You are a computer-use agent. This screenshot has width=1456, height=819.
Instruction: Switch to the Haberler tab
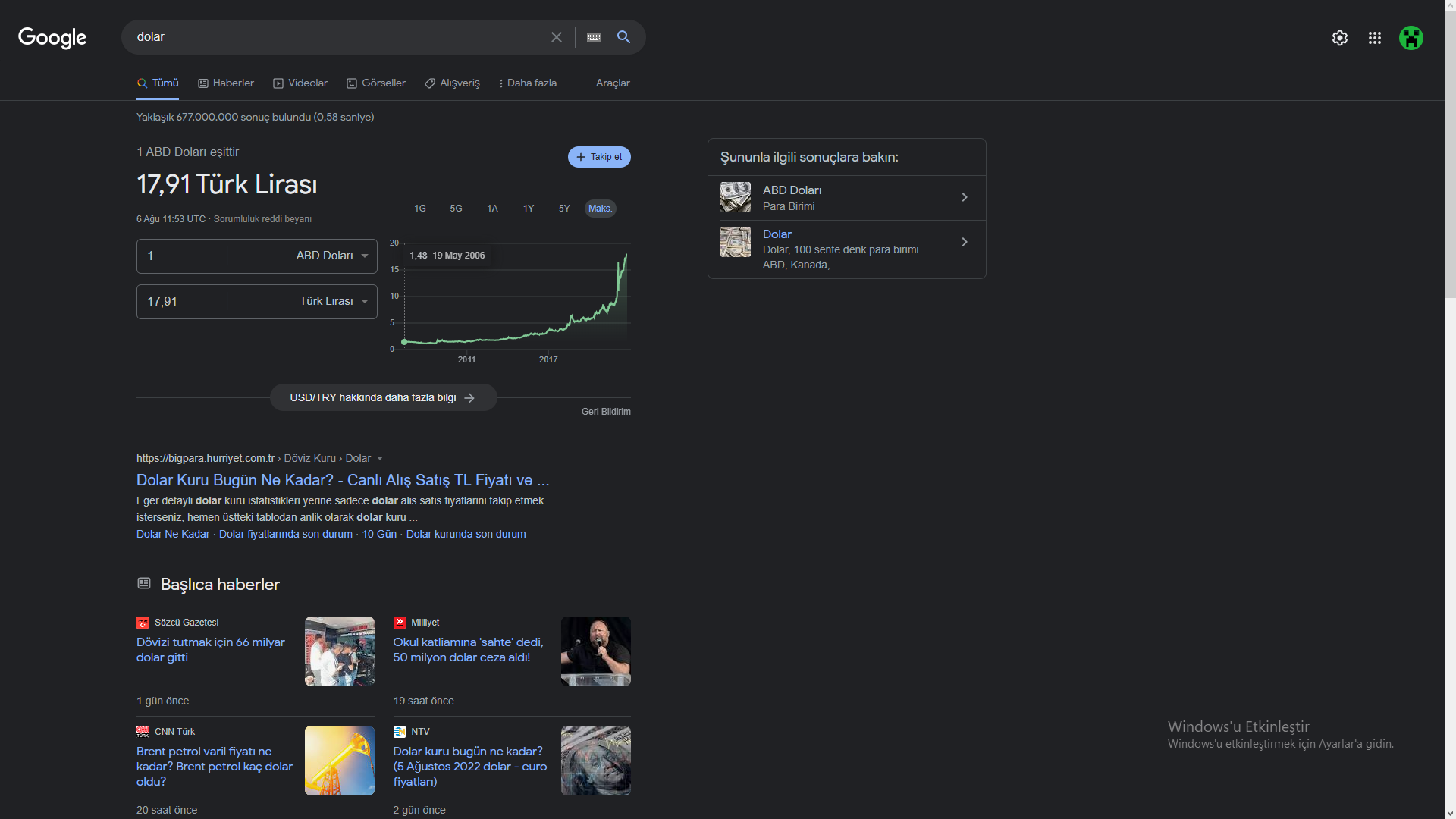226,83
